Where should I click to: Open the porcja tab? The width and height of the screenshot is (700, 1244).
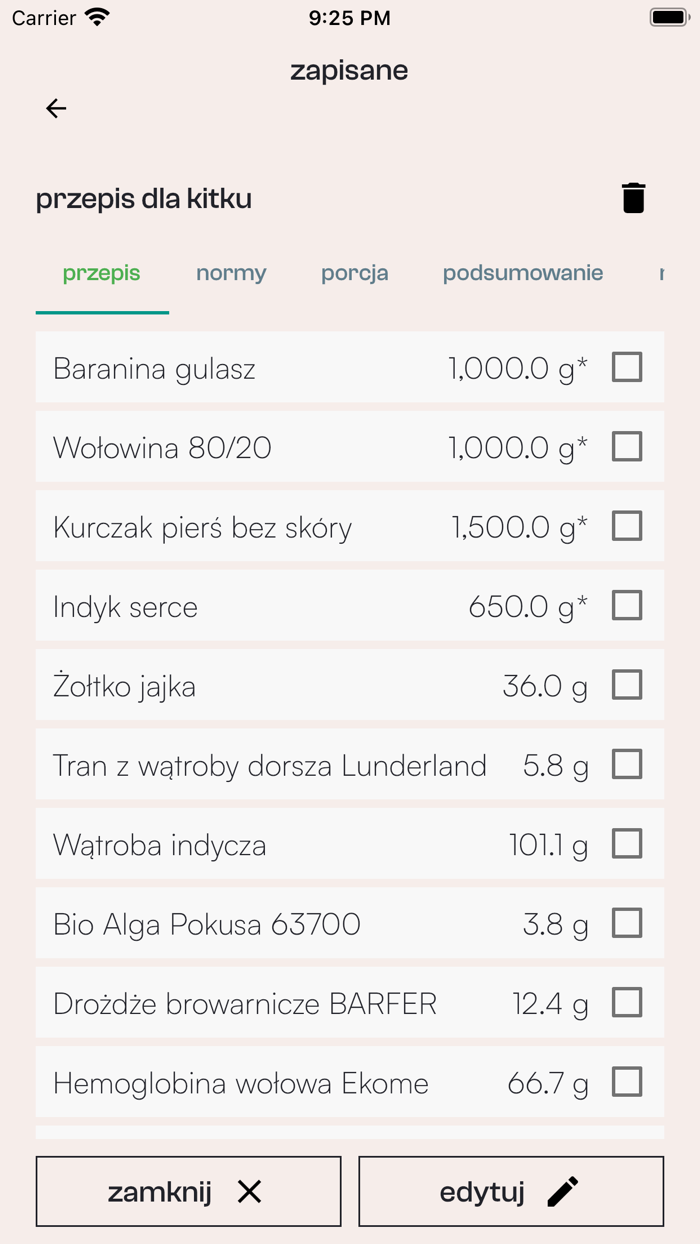point(354,272)
